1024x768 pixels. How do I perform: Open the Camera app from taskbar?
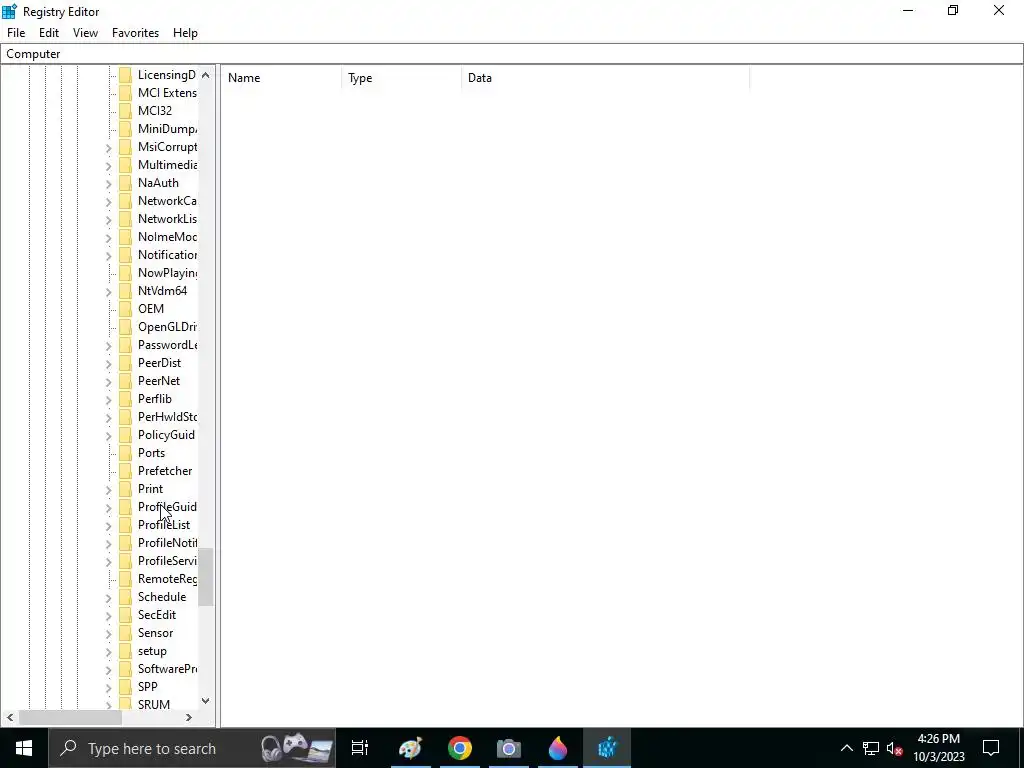[509, 748]
